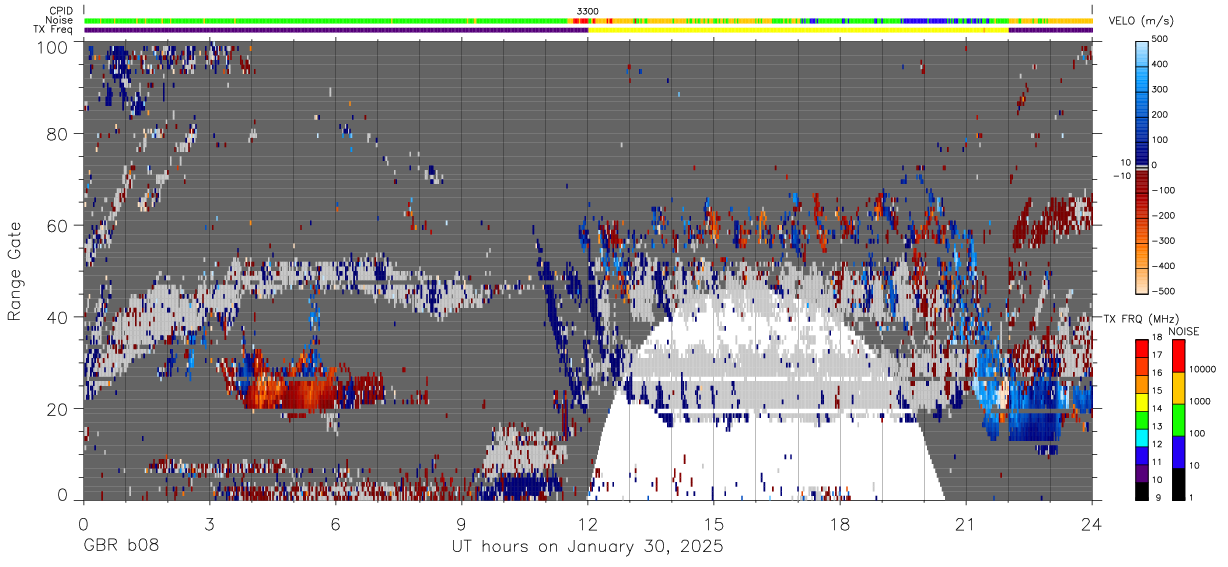The image size is (1228, 567).
Task: Click the pale orange bottom of velocity colorbar
Action: pos(1144,282)
